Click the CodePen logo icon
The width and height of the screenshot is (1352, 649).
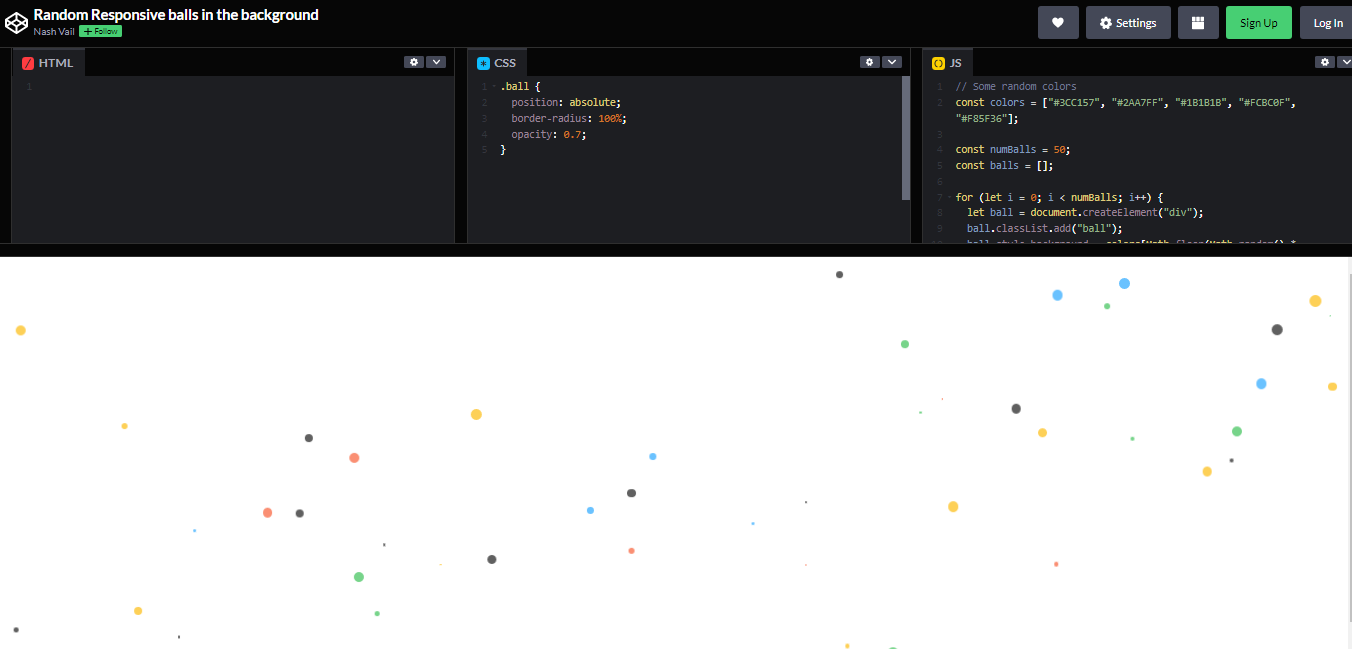(x=16, y=21)
